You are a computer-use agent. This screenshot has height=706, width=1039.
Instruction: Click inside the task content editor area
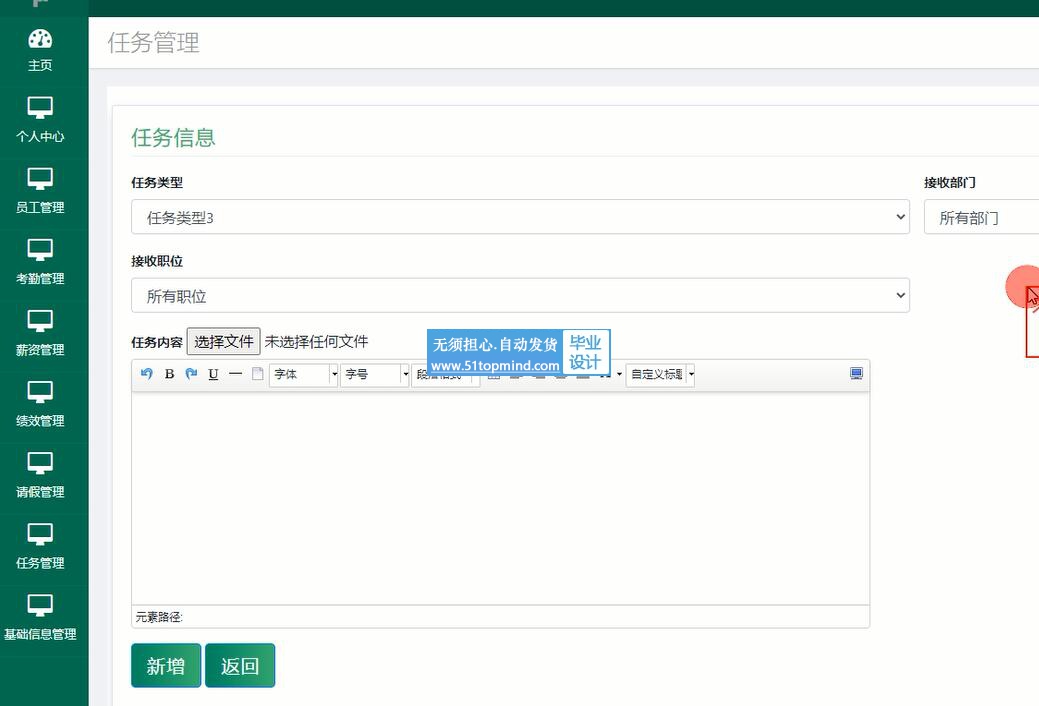500,499
